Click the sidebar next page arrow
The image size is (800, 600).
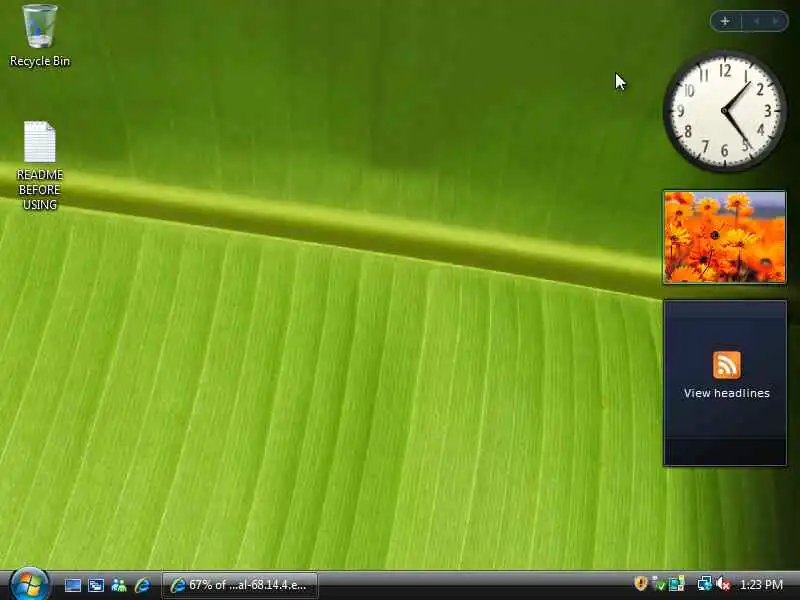click(x=776, y=21)
